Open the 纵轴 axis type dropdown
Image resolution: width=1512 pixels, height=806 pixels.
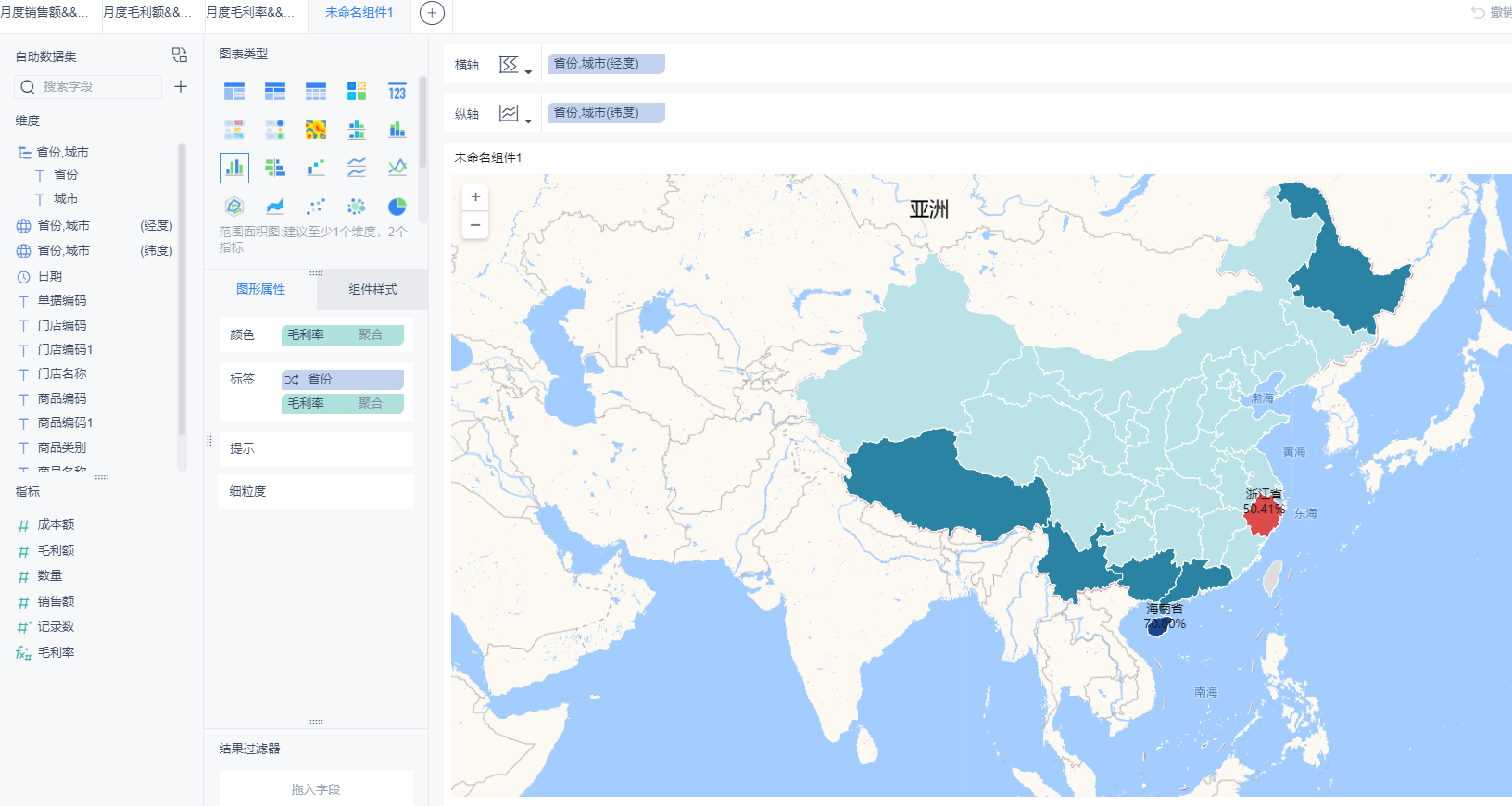[515, 114]
